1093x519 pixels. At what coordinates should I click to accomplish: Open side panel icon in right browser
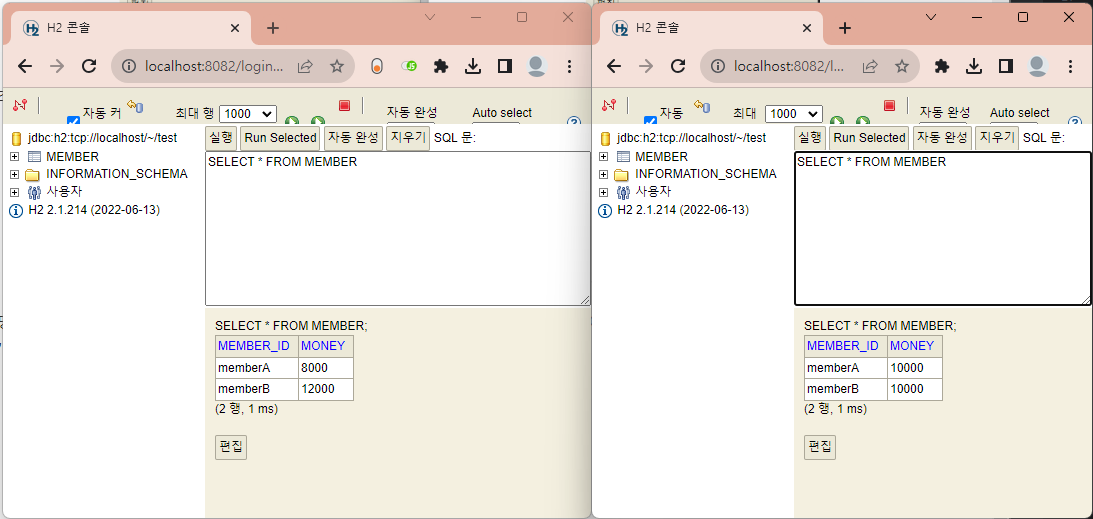point(1006,66)
